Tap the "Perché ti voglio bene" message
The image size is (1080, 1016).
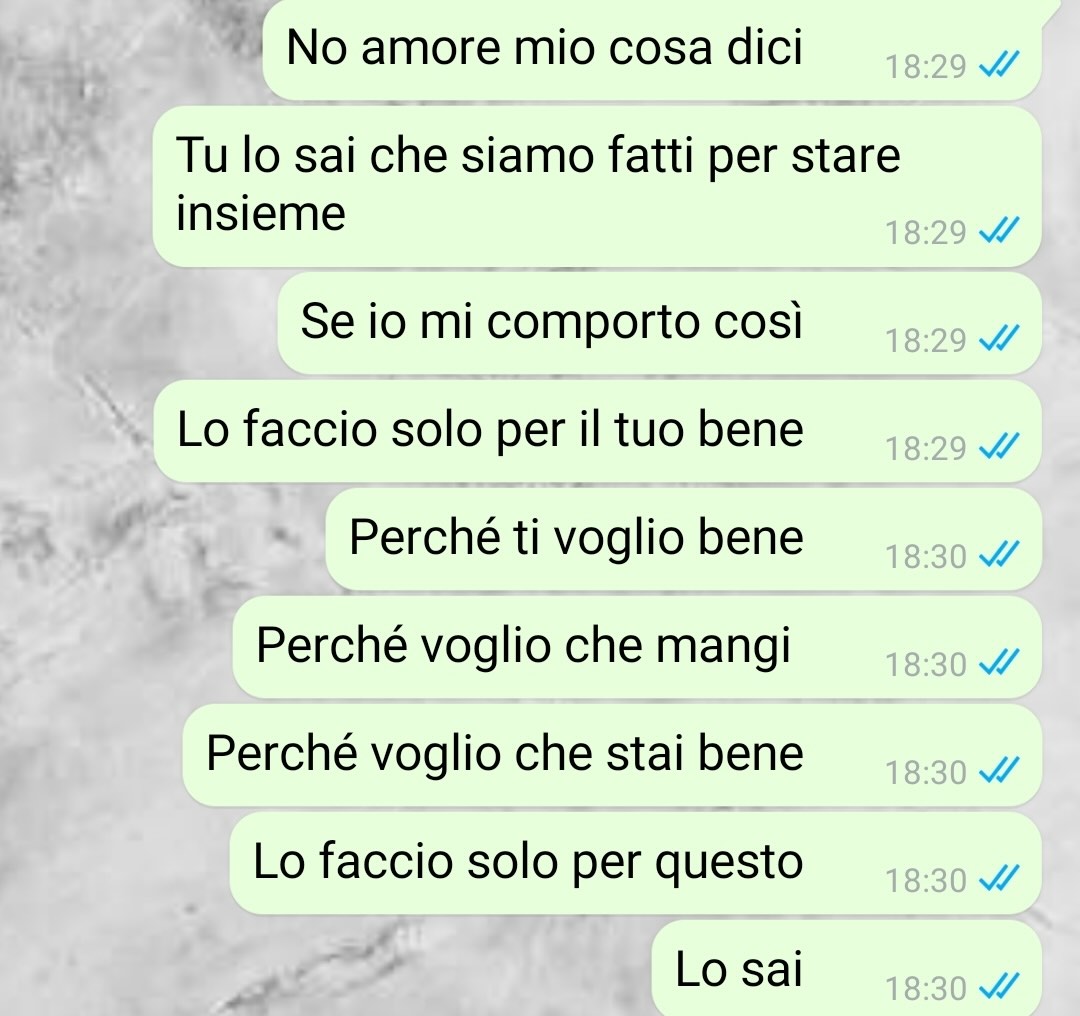pos(683,539)
